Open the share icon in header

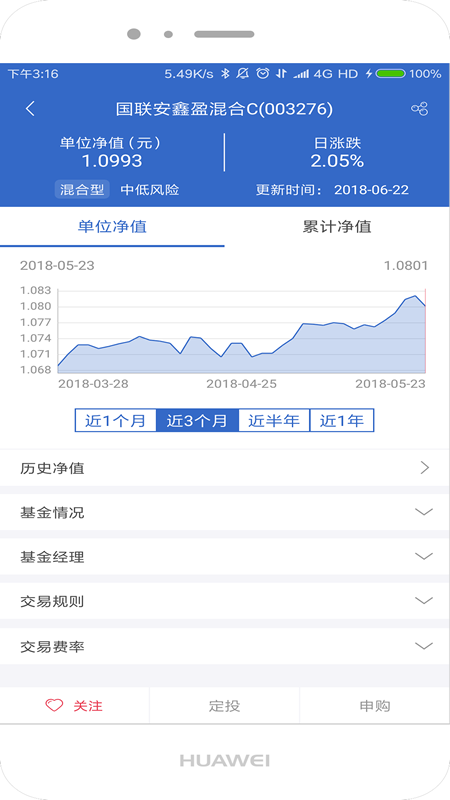pos(419,109)
